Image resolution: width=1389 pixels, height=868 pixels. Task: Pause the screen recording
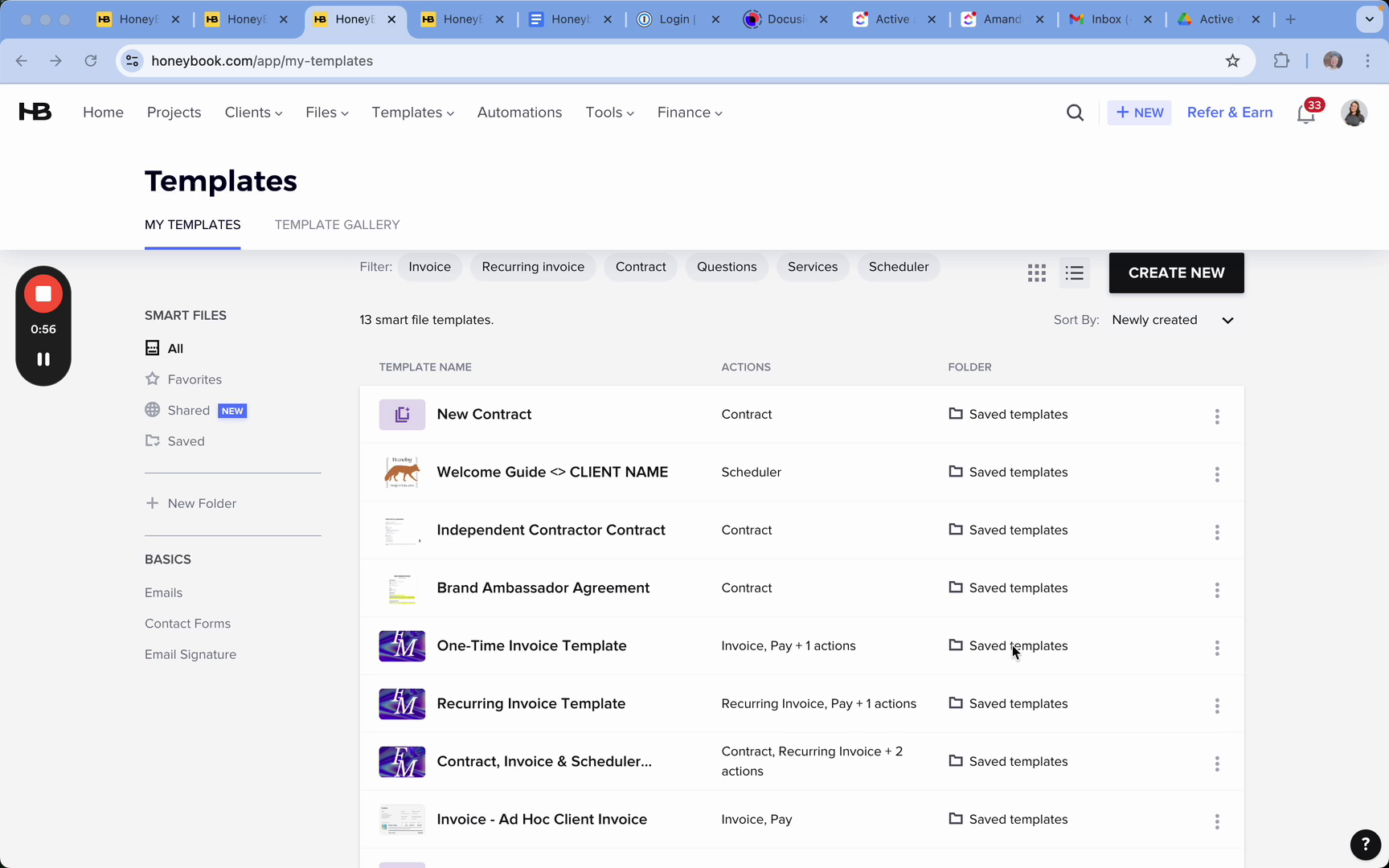click(x=43, y=359)
